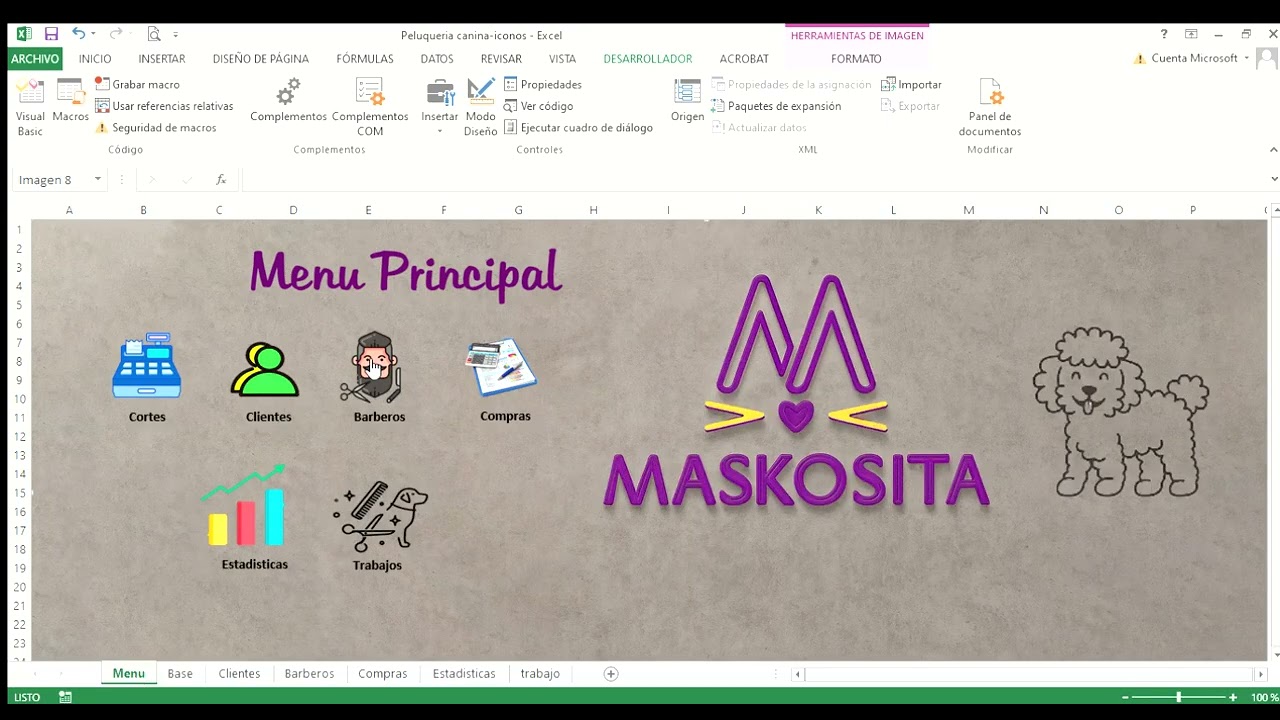Switch to the INSERTAR ribbon tab
This screenshot has height=720, width=1280.
162,59
